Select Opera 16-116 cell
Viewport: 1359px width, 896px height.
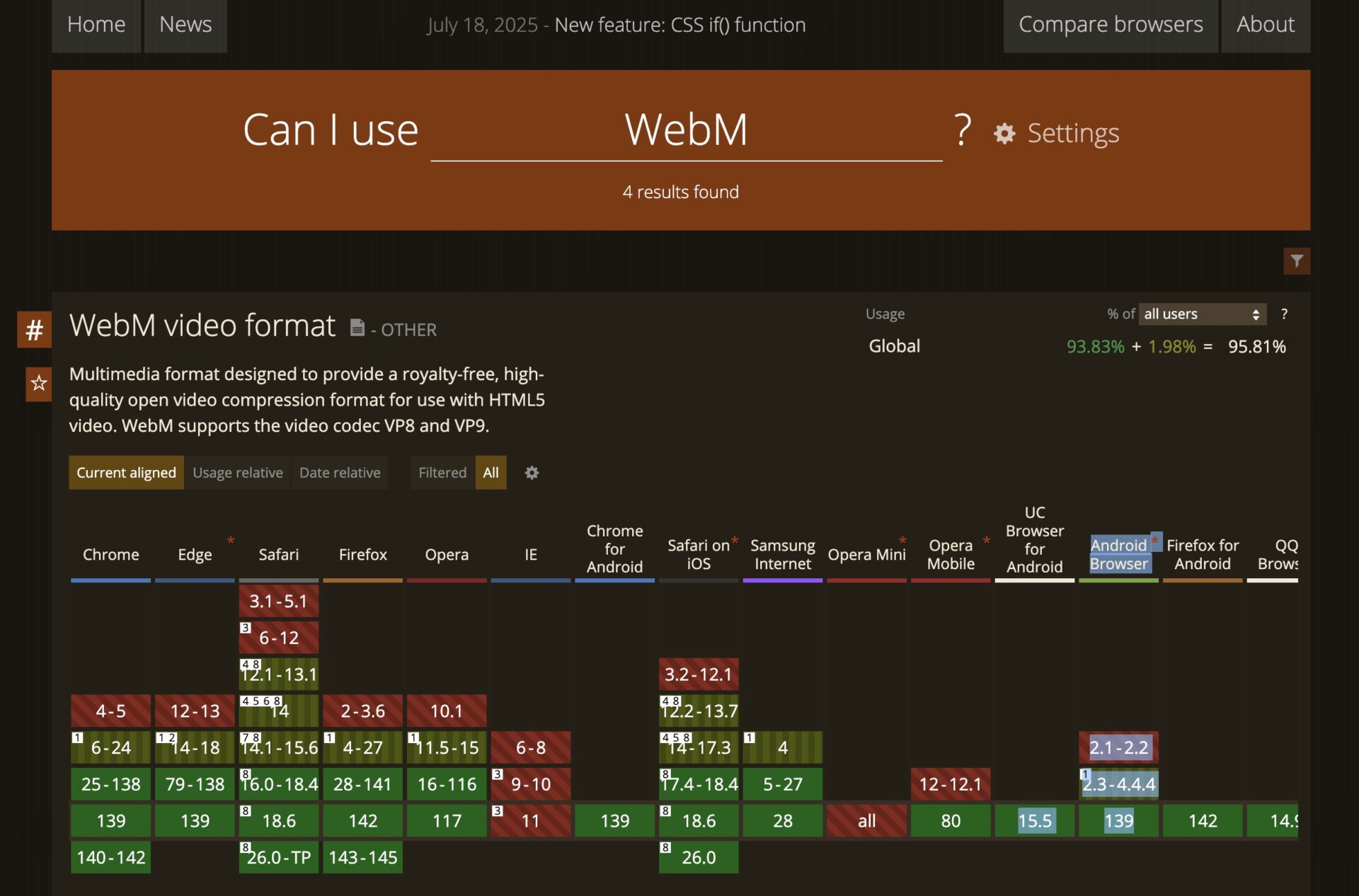447,785
